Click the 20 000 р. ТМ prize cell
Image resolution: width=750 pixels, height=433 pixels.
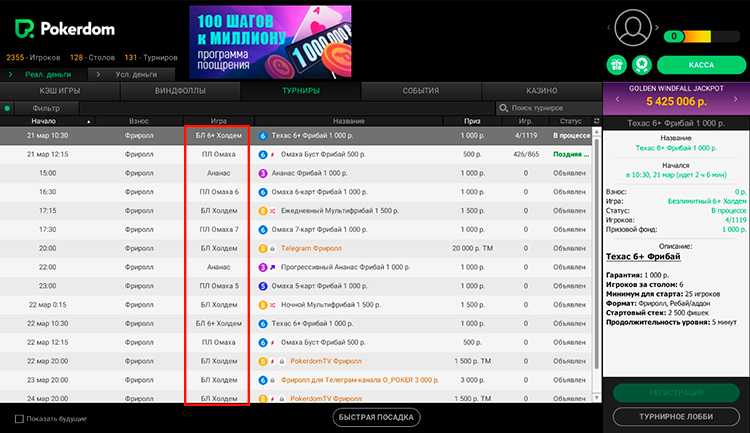(472, 249)
